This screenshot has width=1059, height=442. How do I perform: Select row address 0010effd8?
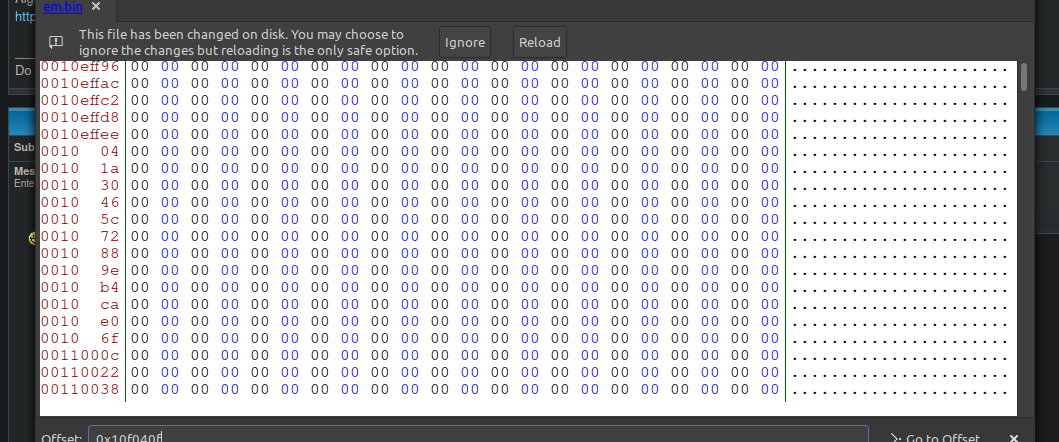(80, 118)
